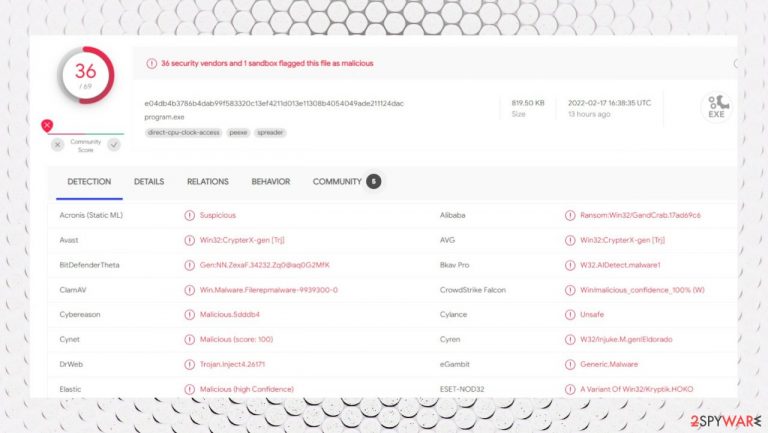Click the spreader tag
Viewport: 768px width, 433px height.
pos(270,133)
